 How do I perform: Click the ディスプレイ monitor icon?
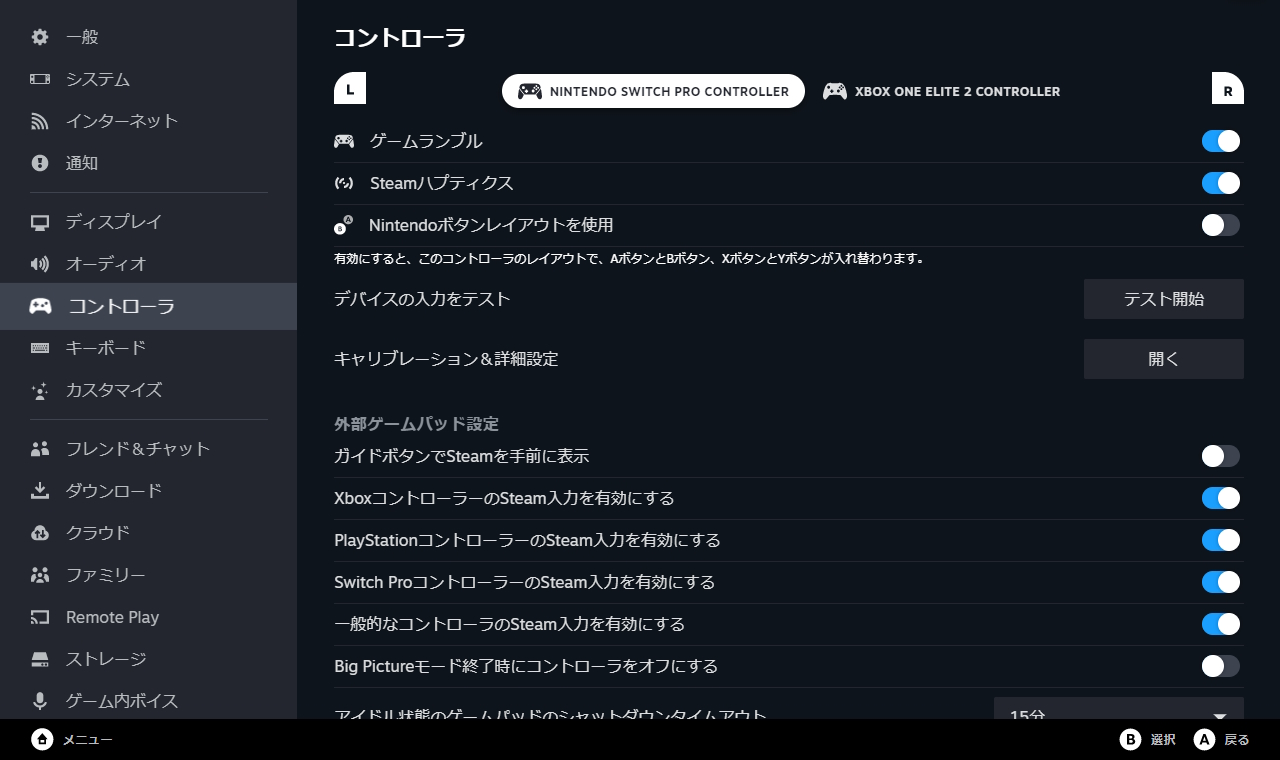tap(40, 222)
